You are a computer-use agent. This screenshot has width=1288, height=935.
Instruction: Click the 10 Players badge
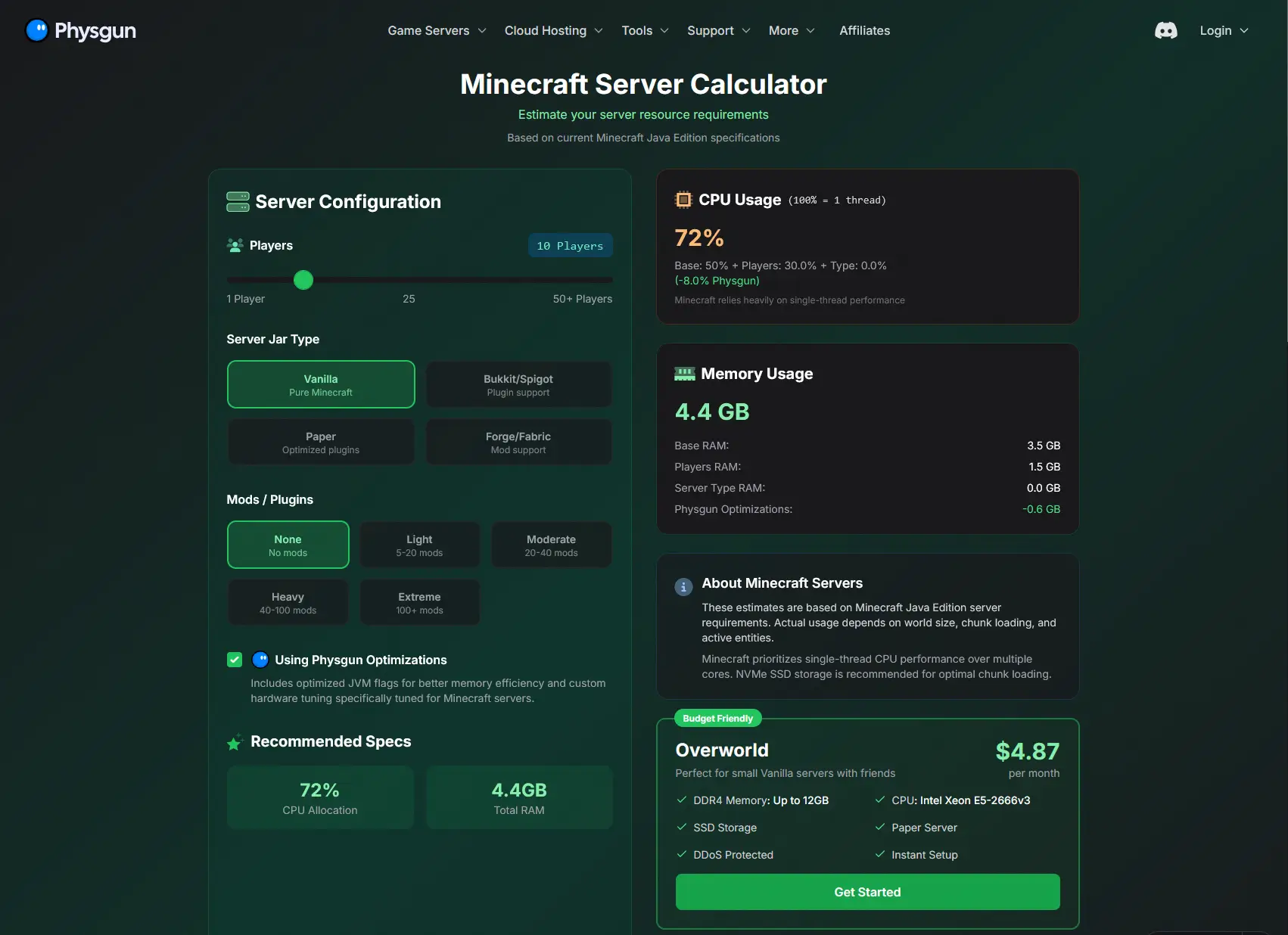[570, 245]
